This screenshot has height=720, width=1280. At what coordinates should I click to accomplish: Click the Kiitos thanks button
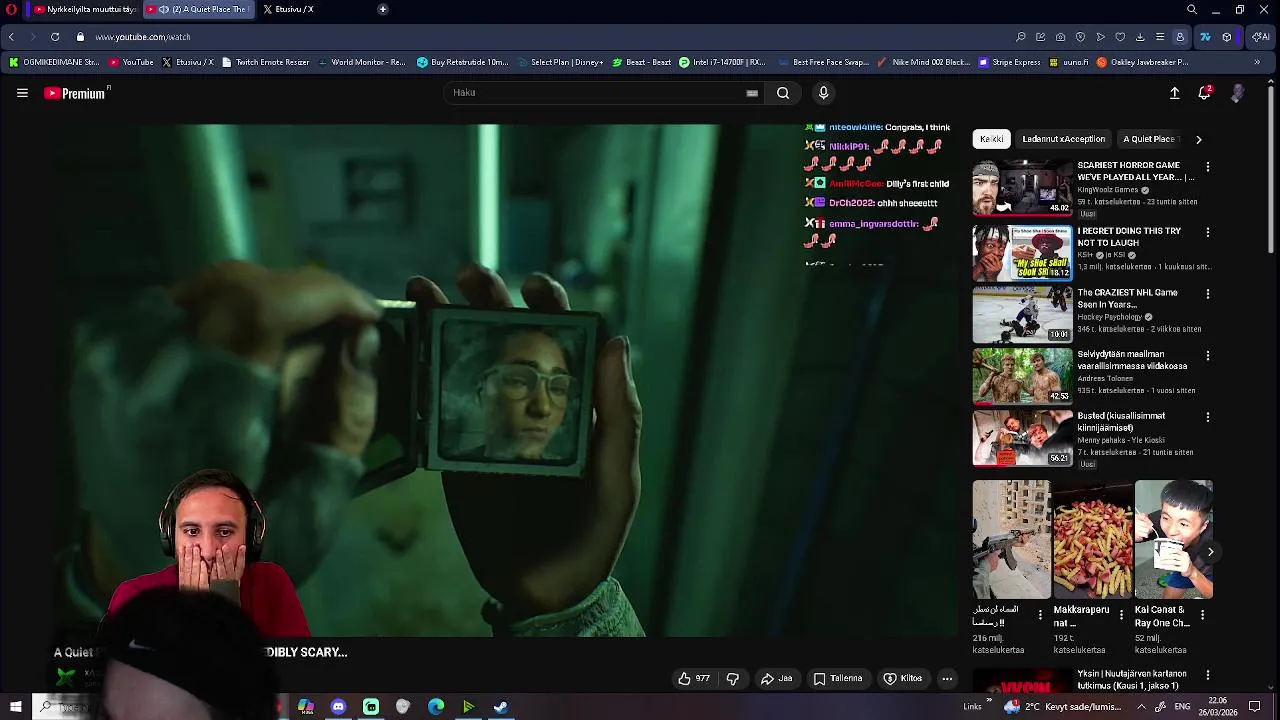(x=902, y=678)
